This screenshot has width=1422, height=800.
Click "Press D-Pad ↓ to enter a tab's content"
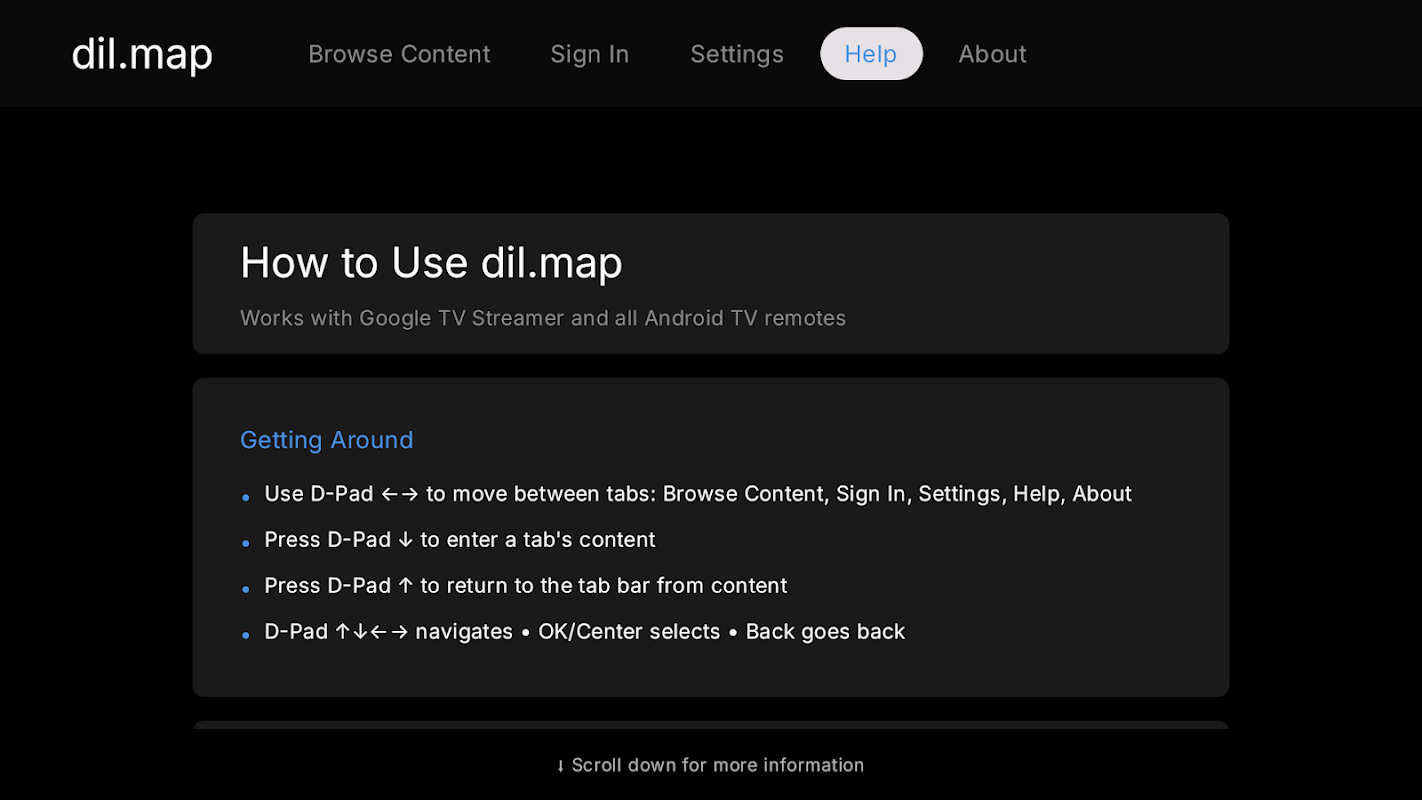tap(460, 540)
